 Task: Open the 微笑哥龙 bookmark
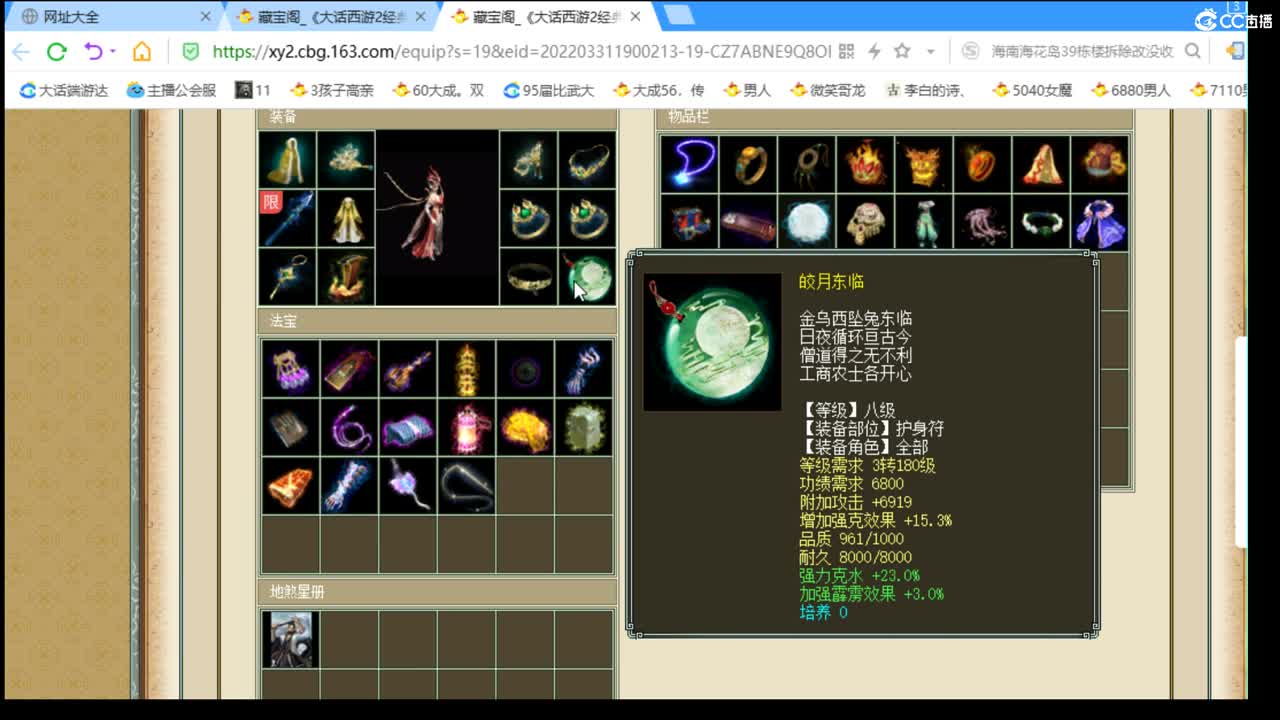click(828, 90)
